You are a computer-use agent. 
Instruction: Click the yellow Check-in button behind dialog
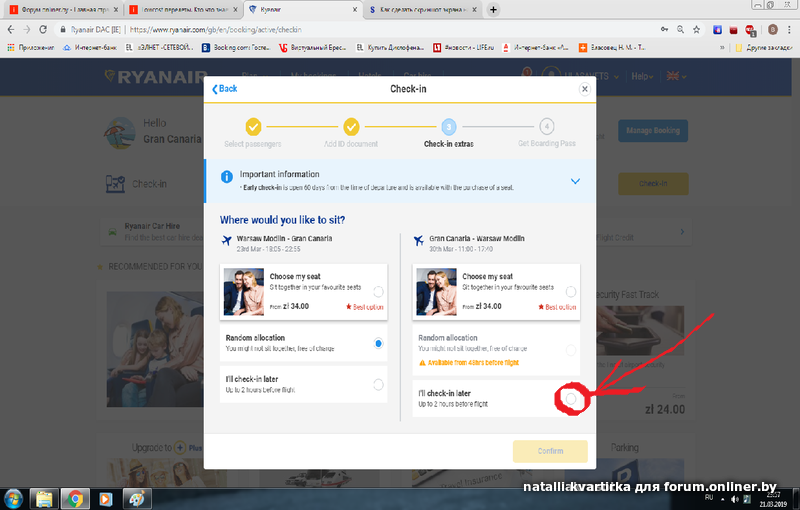tap(653, 184)
